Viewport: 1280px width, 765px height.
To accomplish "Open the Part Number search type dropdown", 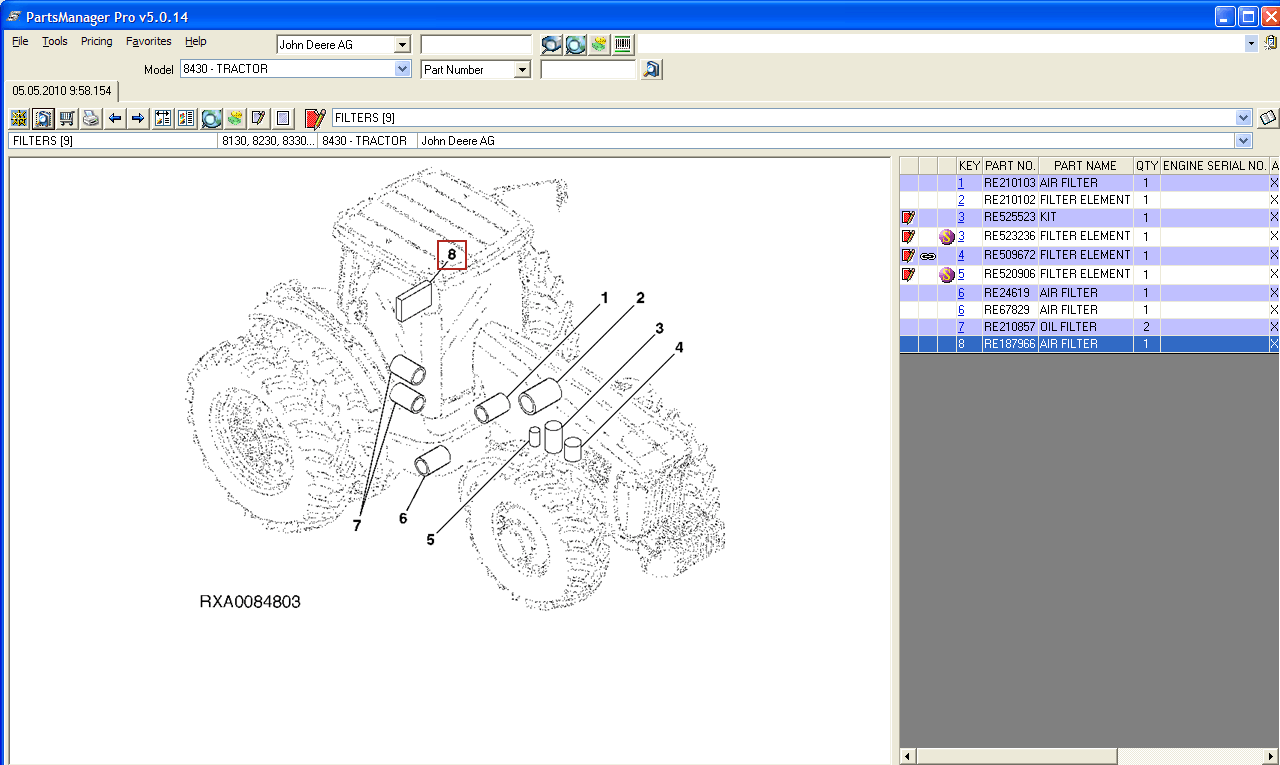I will point(521,69).
